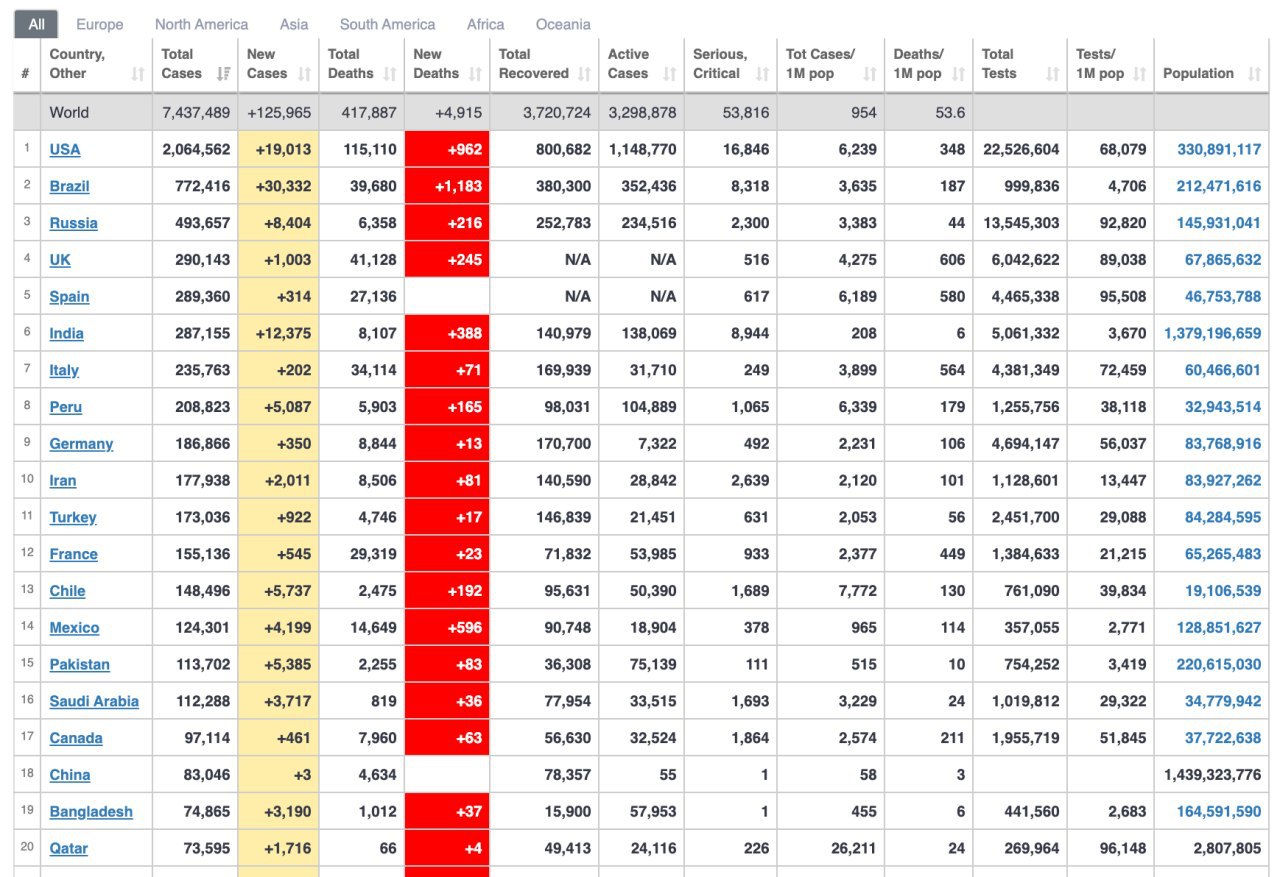Click Germany population link 83,768,916

(x=1223, y=444)
